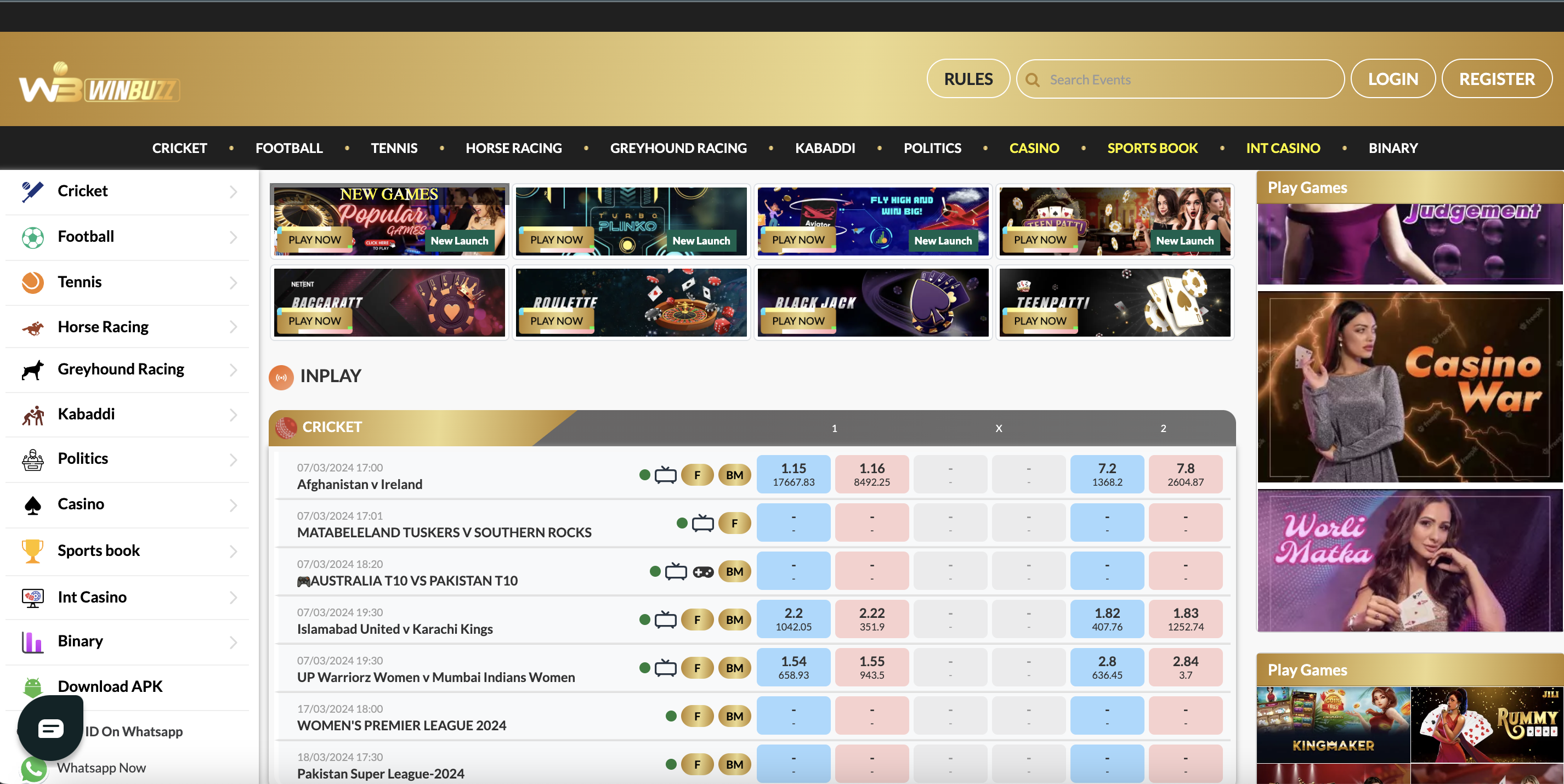Open Casino spade icon in sidebar
1564x784 pixels.
point(32,505)
